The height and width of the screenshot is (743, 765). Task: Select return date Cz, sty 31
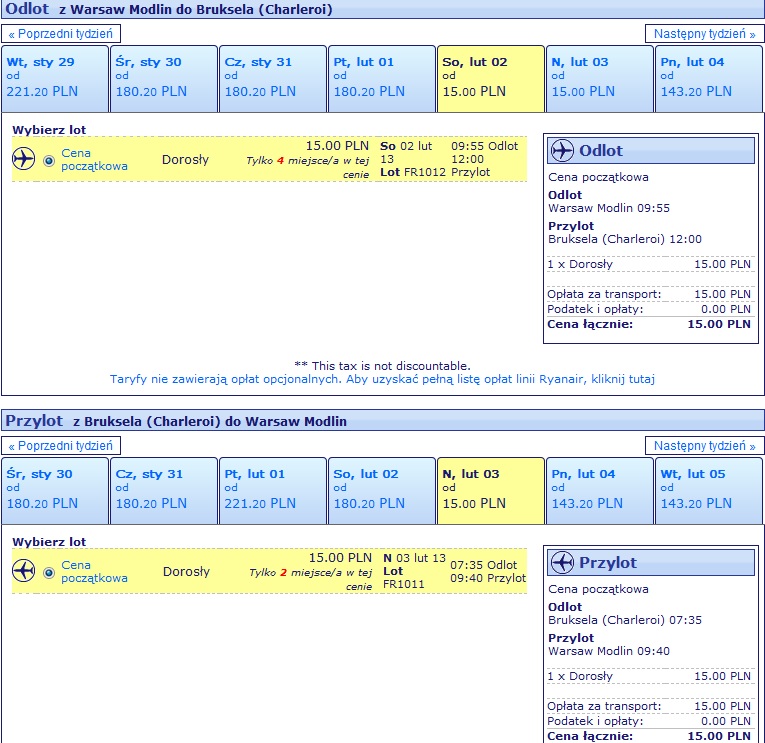164,490
